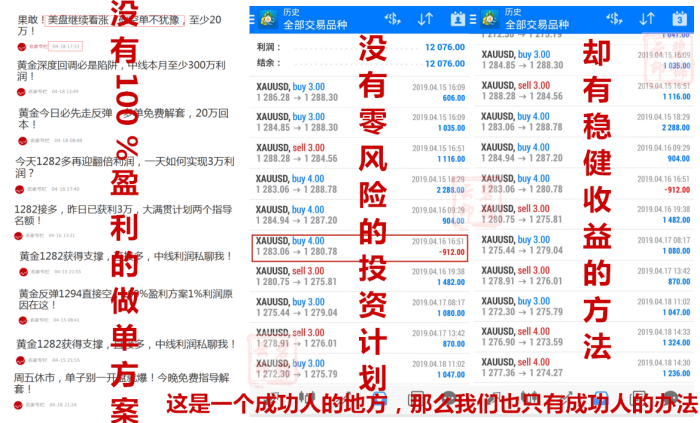This screenshot has height=423, width=700.
Task: Click timestamp 2019.04.18 14:33
Action: pos(664,332)
